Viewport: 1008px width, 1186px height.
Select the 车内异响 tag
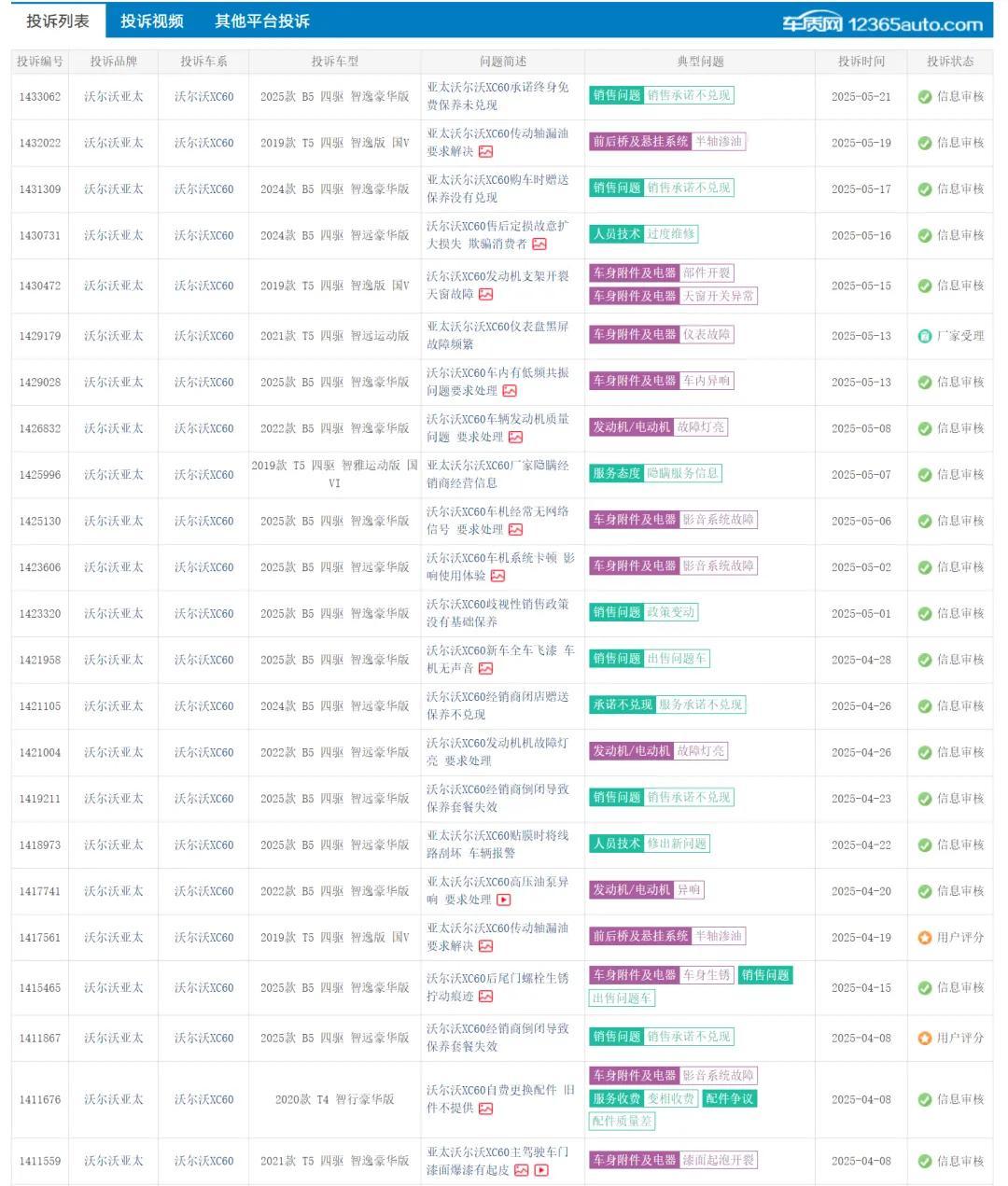(x=707, y=381)
